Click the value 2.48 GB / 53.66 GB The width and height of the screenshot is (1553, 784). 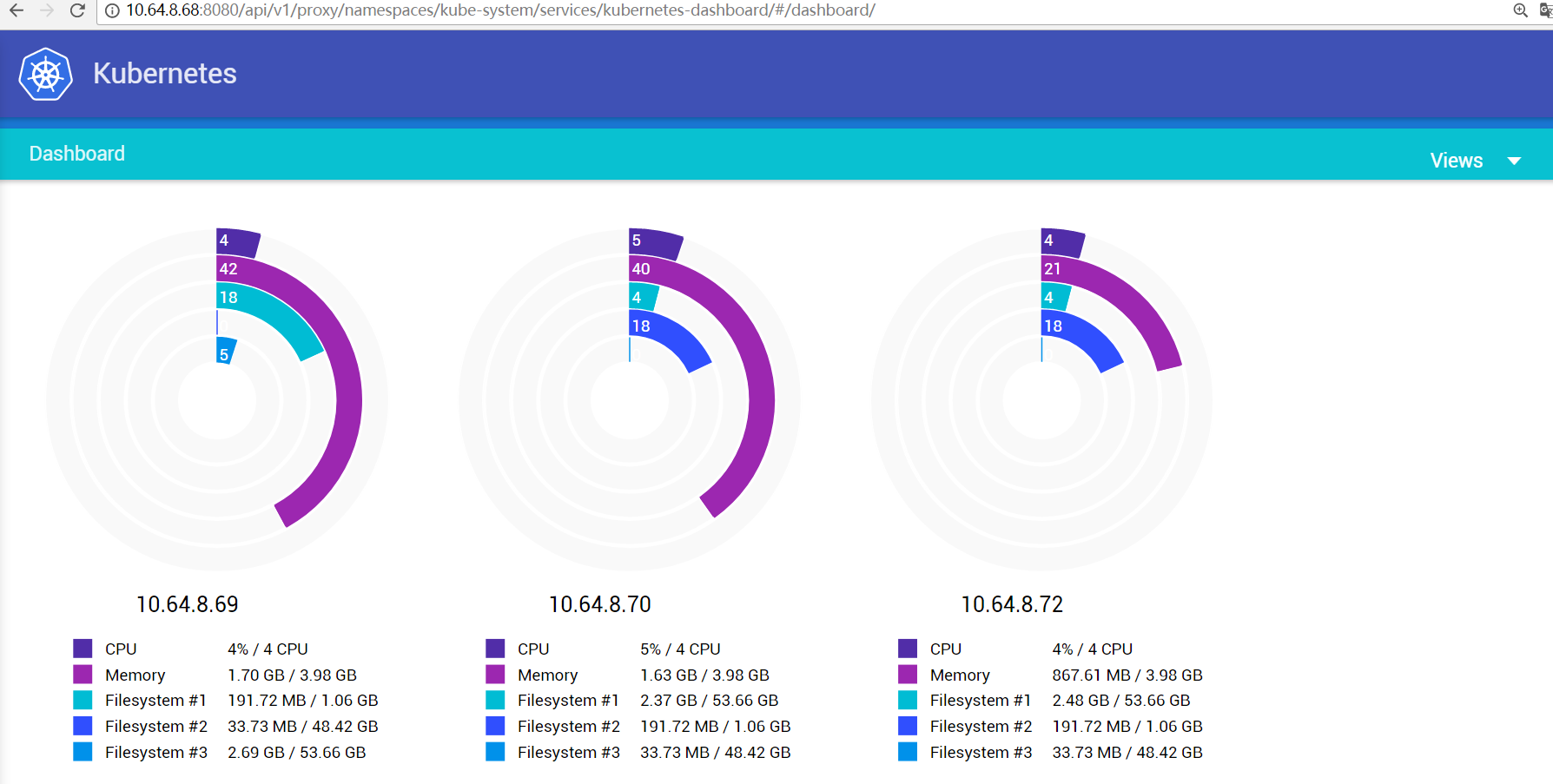(1121, 700)
